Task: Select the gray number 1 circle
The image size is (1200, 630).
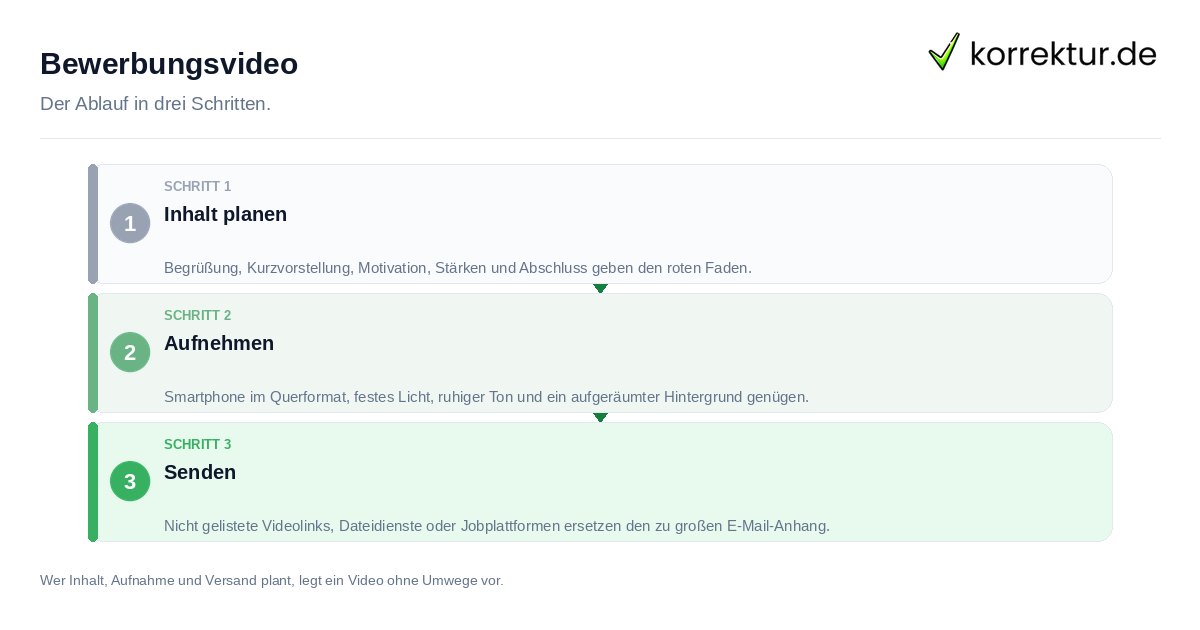Action: 130,223
